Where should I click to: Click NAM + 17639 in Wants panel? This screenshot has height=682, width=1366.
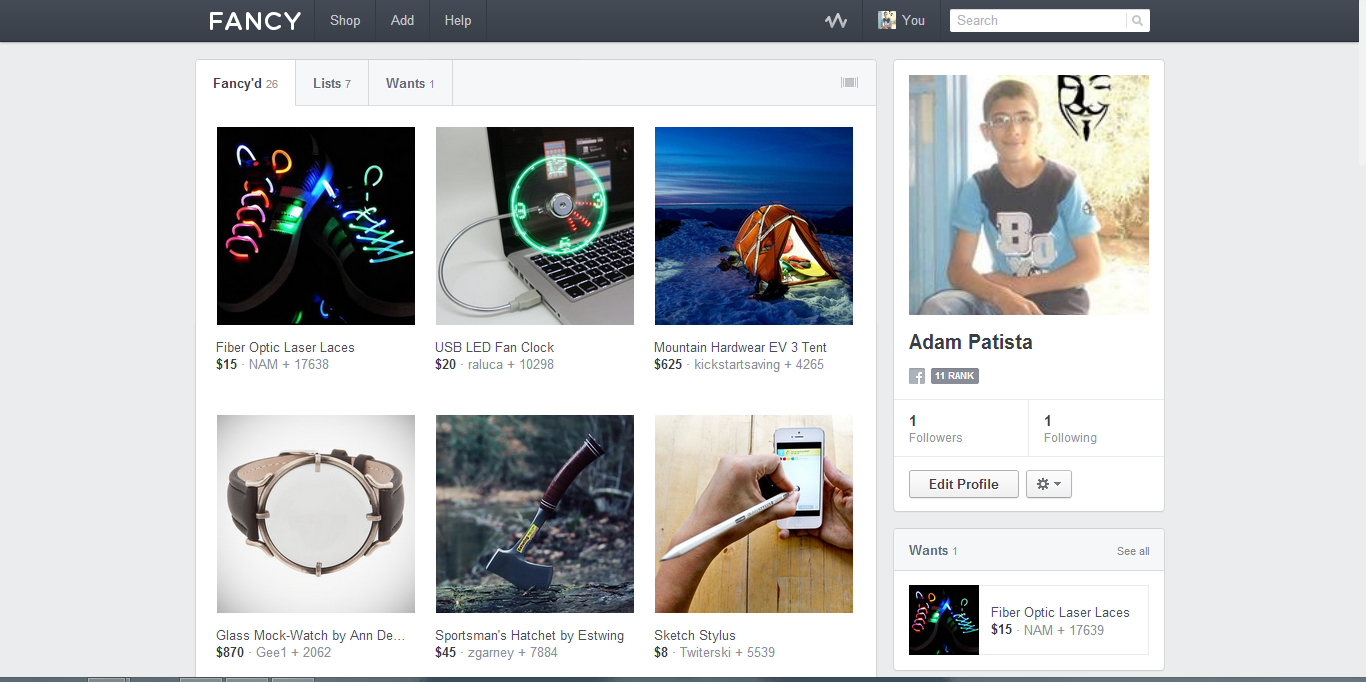point(1064,630)
